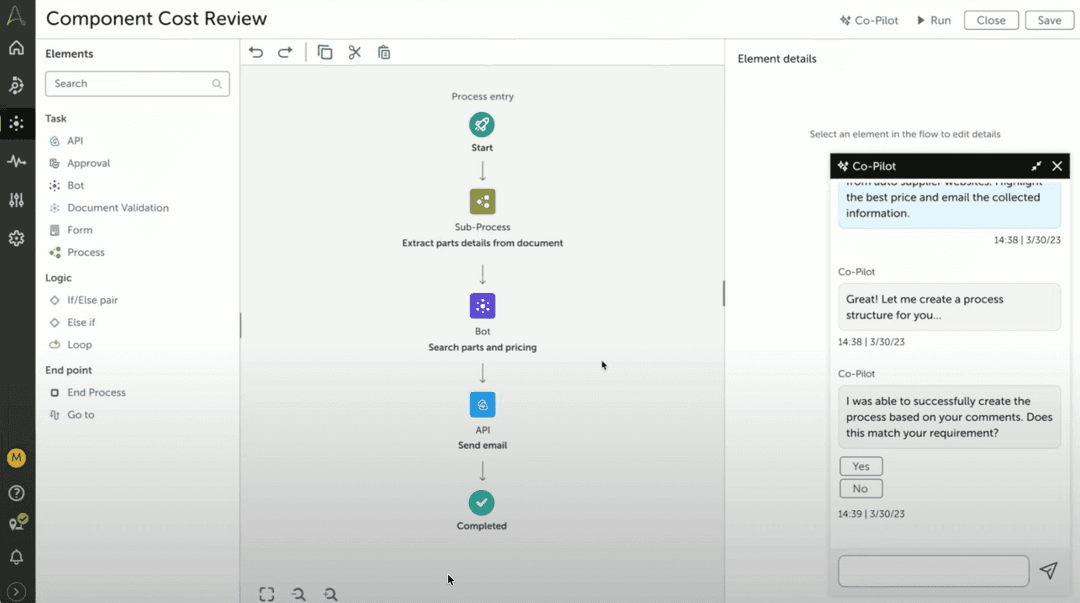Copy the selected element

(x=324, y=52)
